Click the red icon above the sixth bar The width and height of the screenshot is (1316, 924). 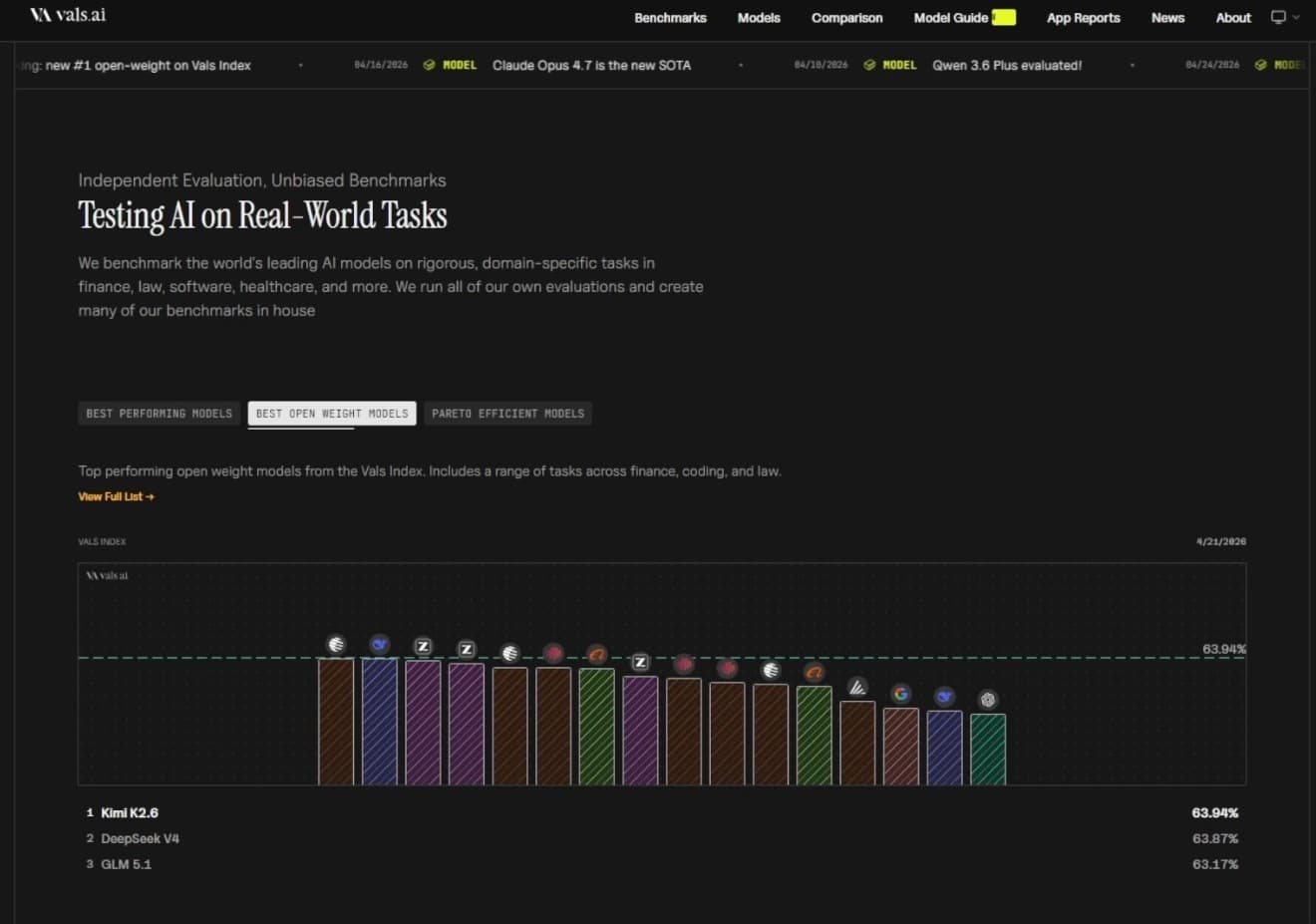pyautogui.click(x=553, y=654)
